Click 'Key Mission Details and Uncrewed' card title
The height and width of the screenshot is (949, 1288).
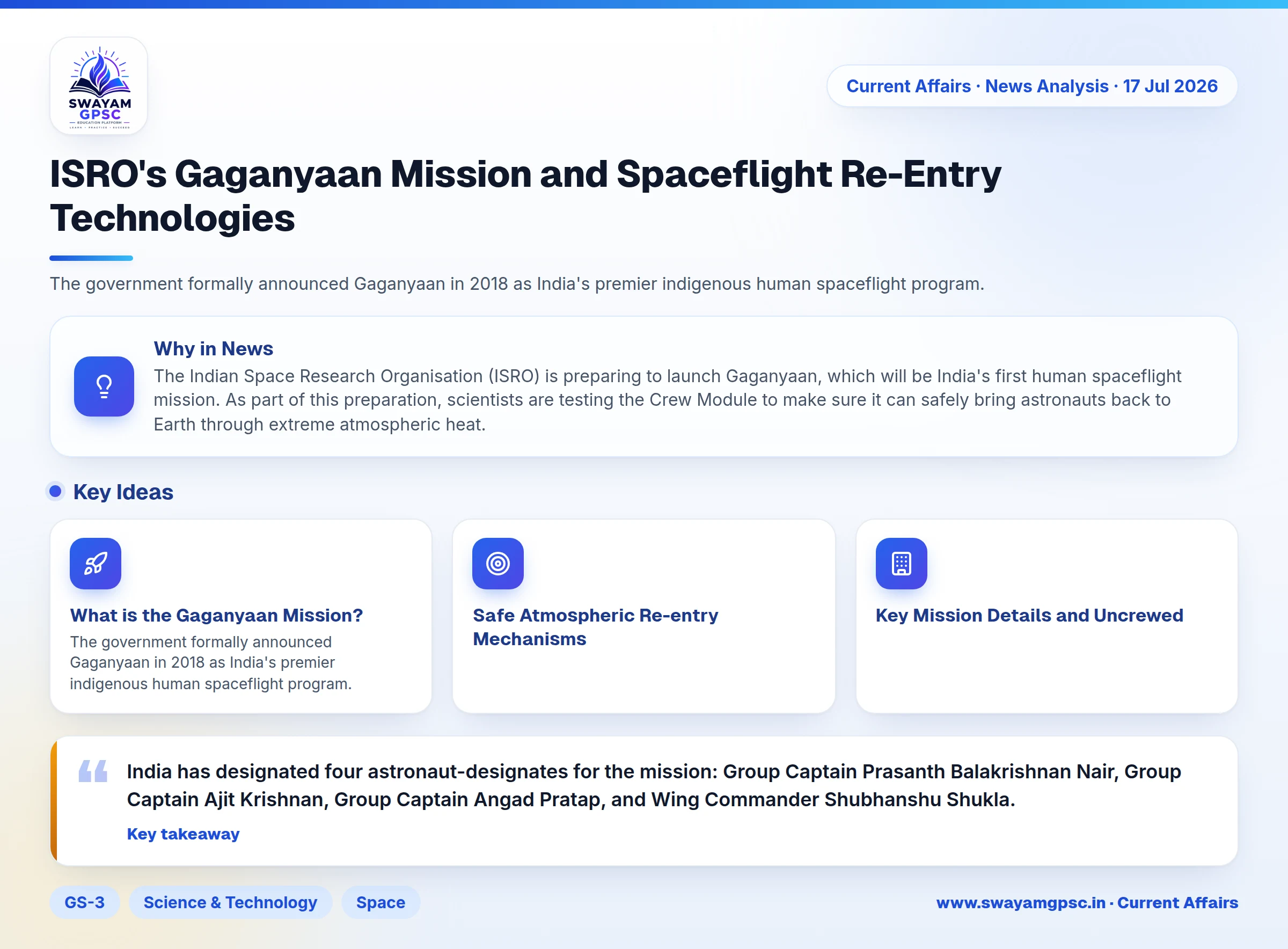coord(1029,615)
